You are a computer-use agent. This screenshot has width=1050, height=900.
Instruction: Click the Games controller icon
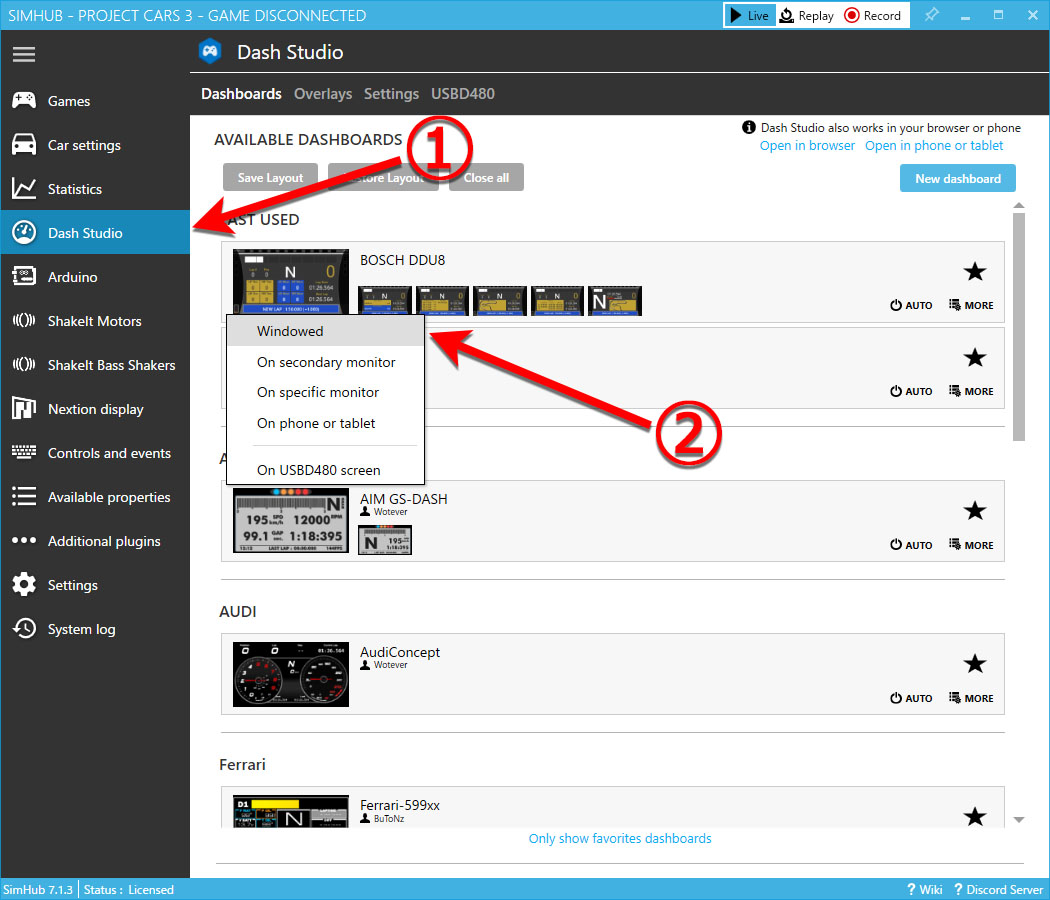24,100
